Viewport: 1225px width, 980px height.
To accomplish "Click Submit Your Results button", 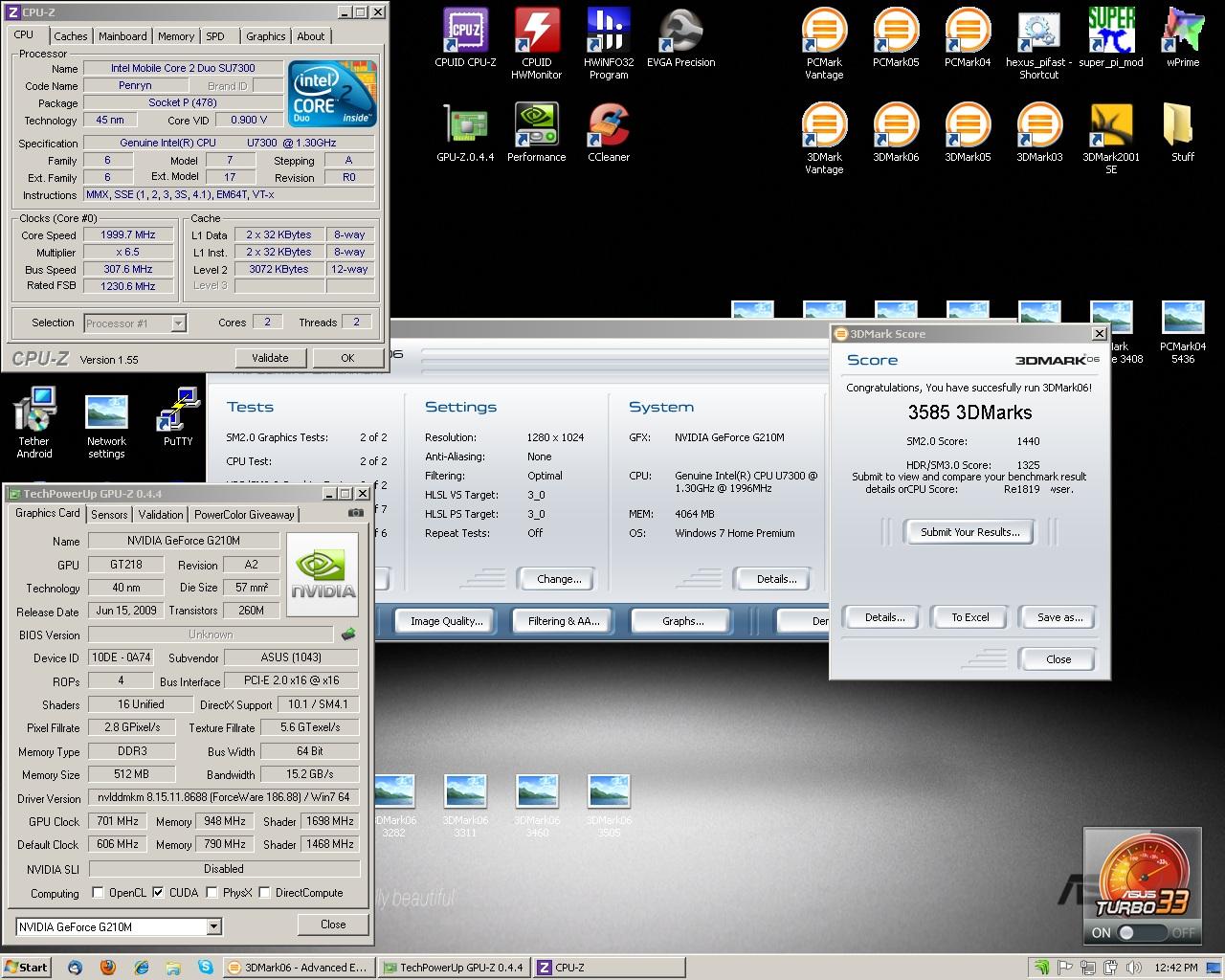I will [x=969, y=532].
